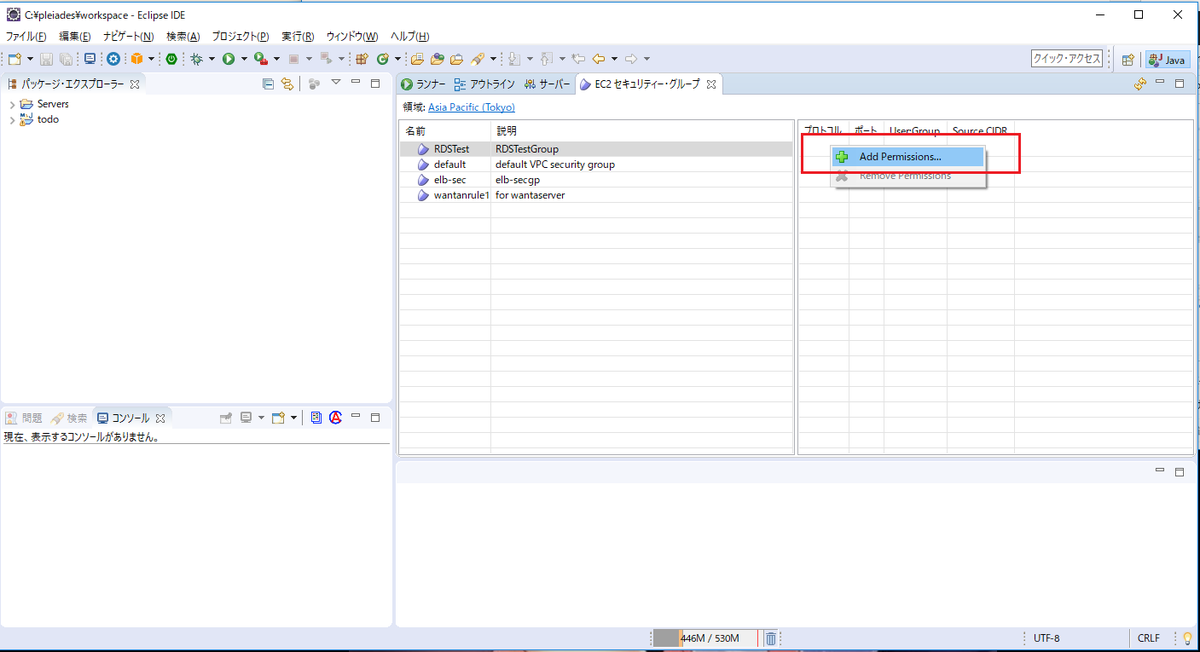This screenshot has width=1200, height=652.
Task: Open the AWS cube dropdown arrow
Action: tap(150, 59)
